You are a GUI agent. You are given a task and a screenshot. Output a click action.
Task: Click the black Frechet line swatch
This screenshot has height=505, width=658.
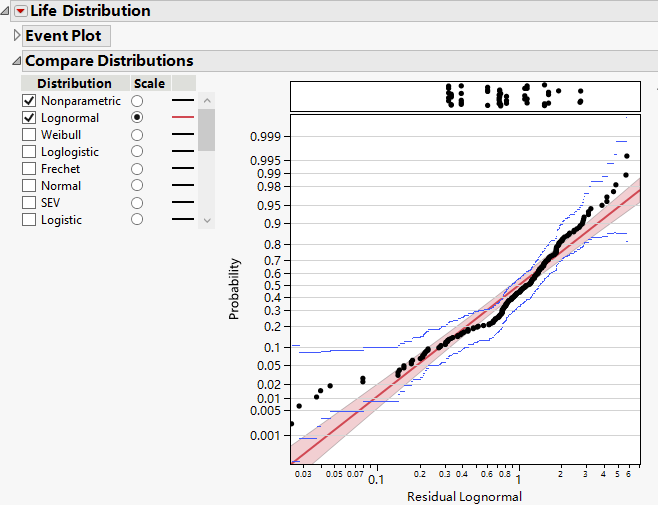tap(183, 168)
